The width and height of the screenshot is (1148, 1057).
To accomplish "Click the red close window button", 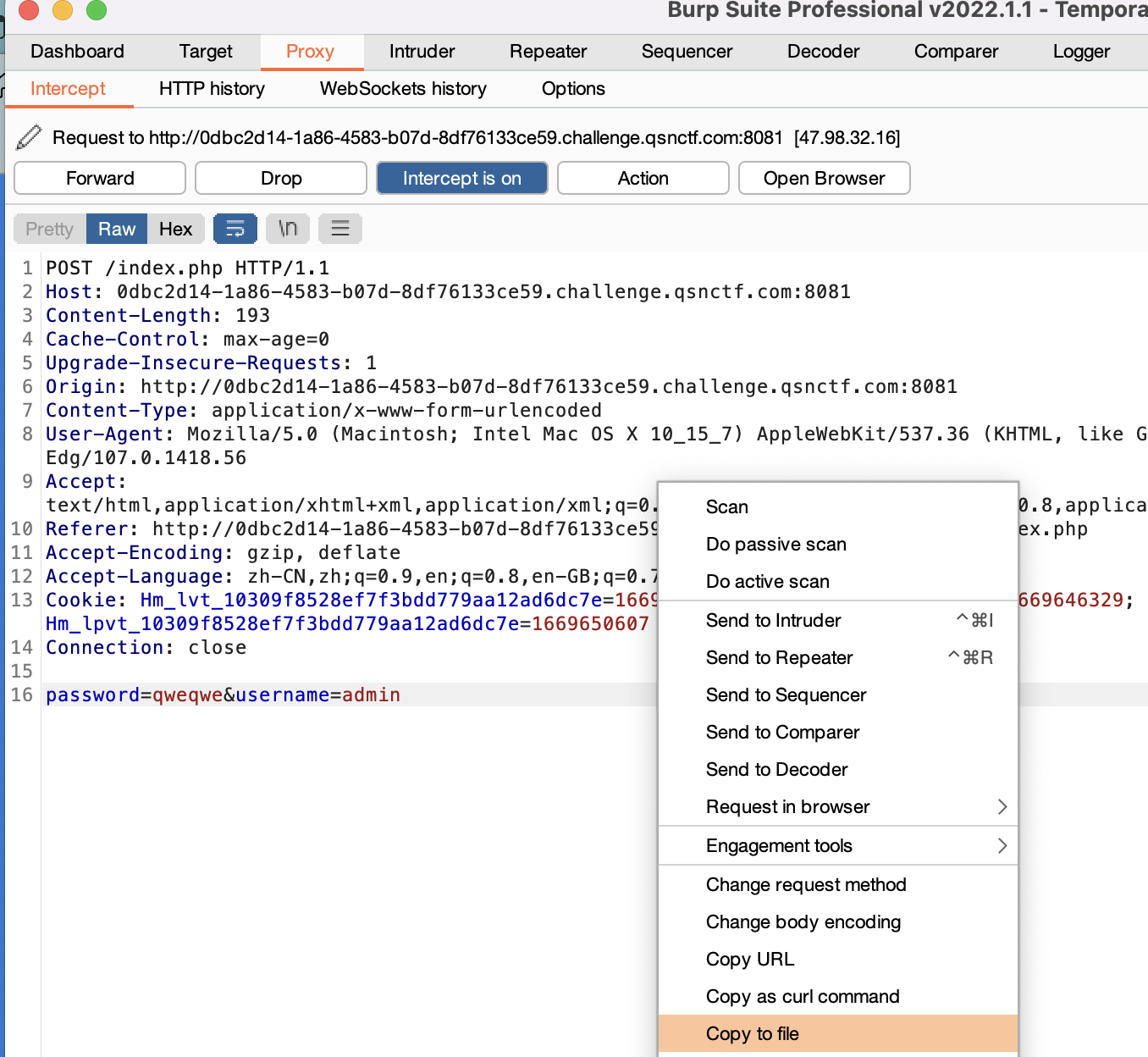I will 29,9.
